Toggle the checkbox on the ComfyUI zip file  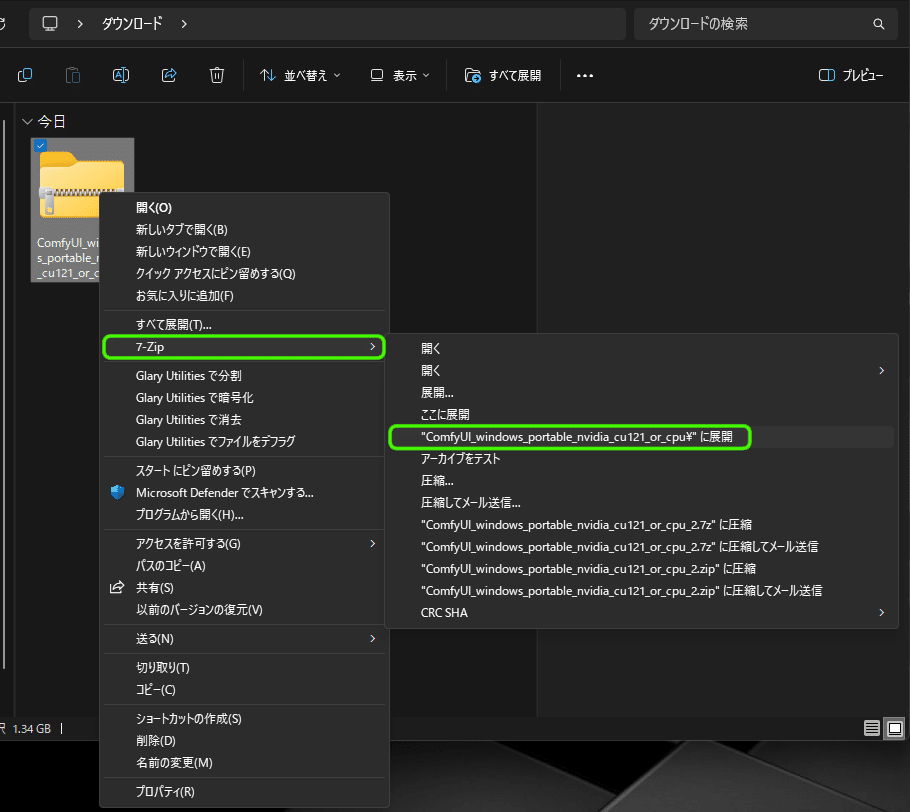[x=40, y=146]
